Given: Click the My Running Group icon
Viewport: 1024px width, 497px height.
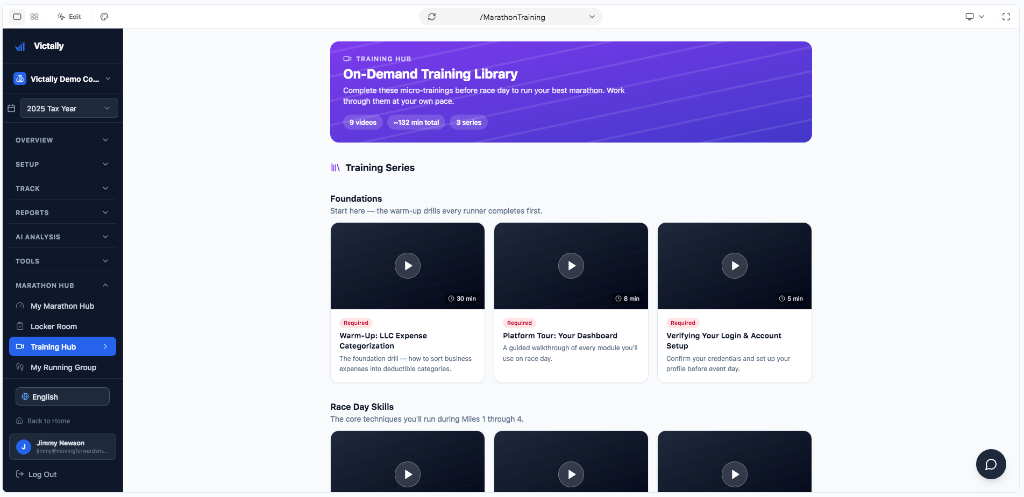Looking at the screenshot, I should tap(20, 368).
